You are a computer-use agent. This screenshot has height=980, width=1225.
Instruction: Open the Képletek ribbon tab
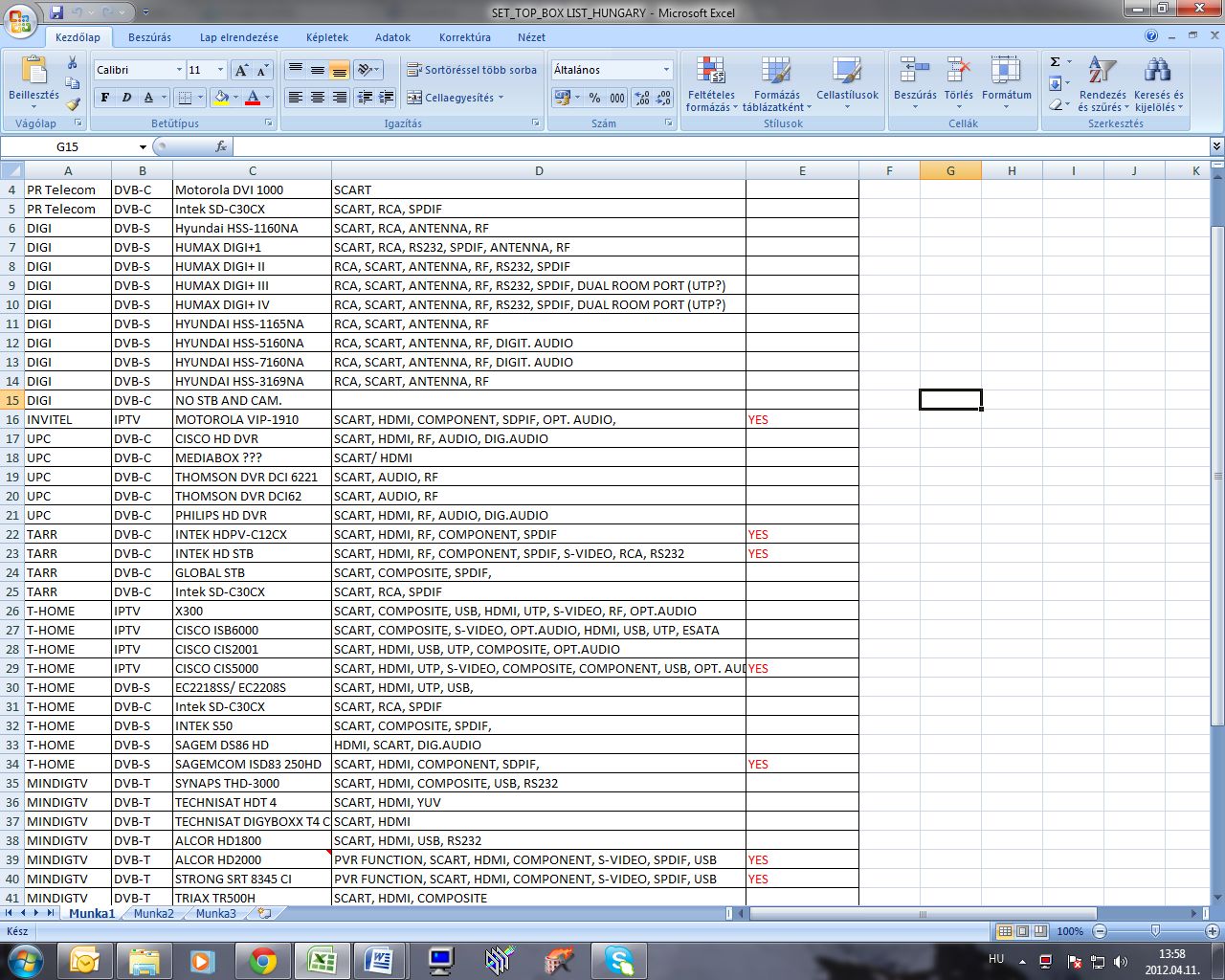coord(327,37)
